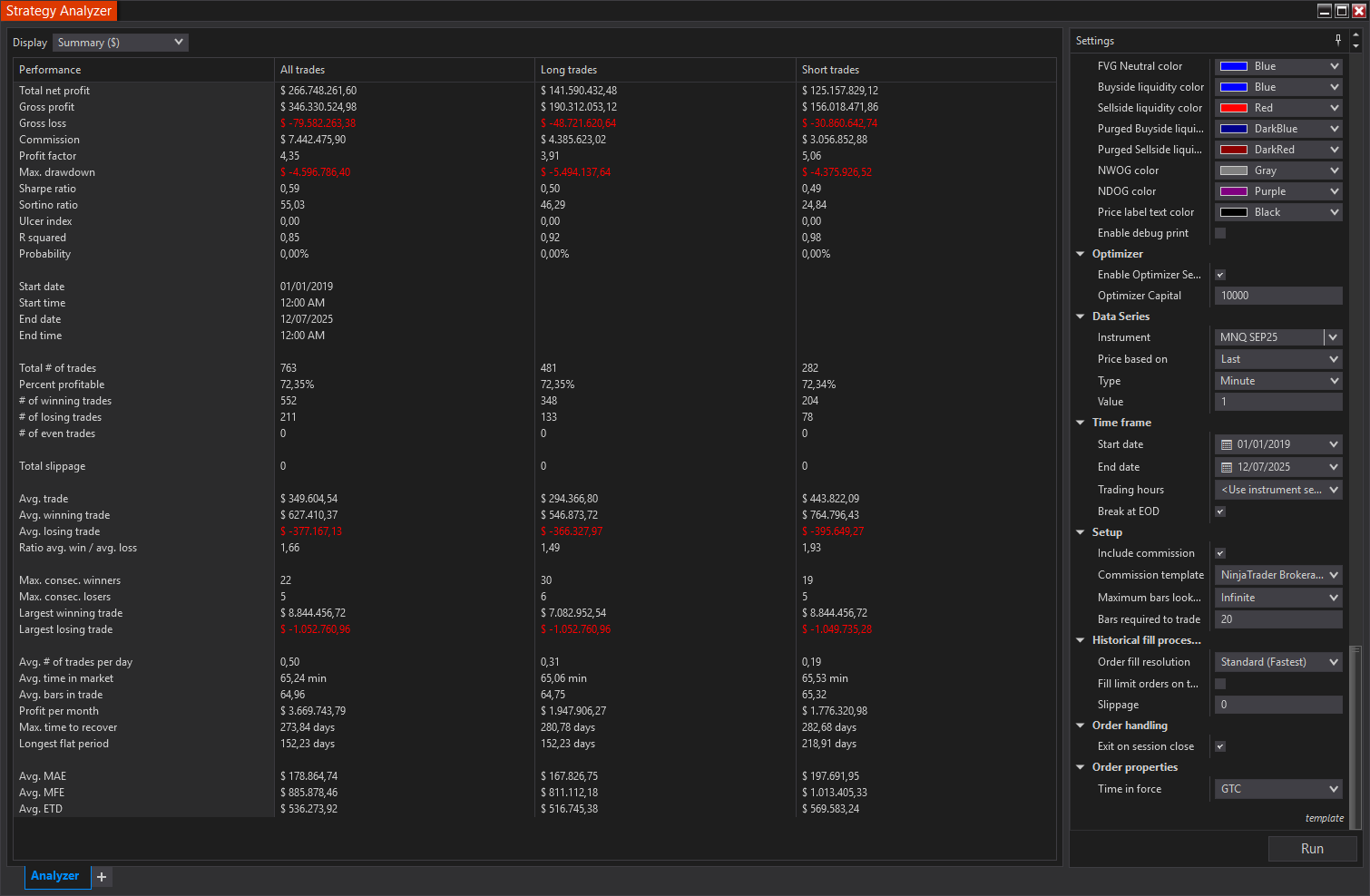Toggle the Break at EOD checkbox
This screenshot has height=896, width=1370.
pyautogui.click(x=1219, y=511)
